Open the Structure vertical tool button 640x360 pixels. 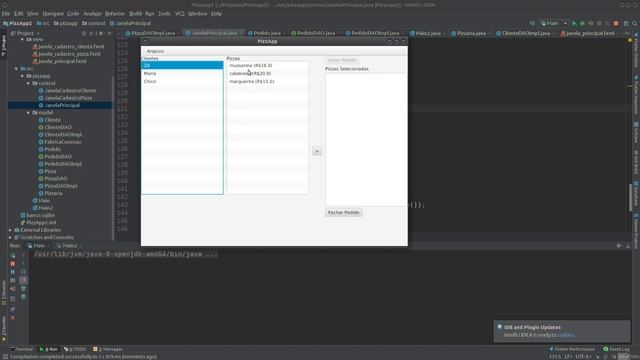[4, 292]
